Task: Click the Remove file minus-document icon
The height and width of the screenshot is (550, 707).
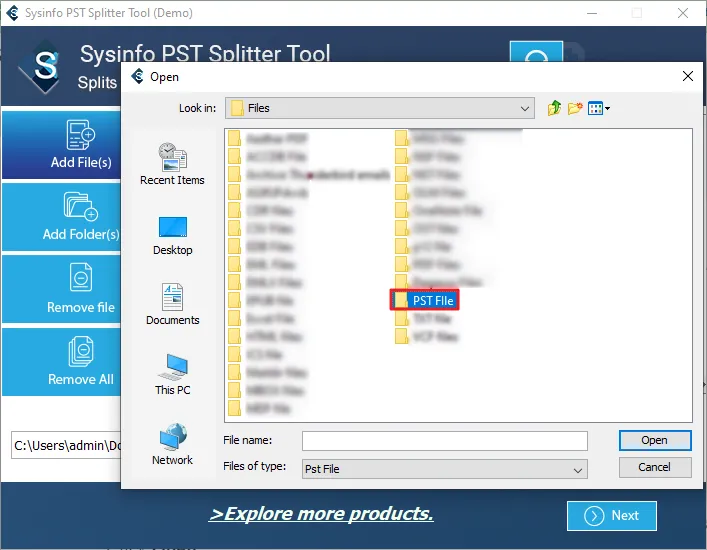Action: click(81, 277)
